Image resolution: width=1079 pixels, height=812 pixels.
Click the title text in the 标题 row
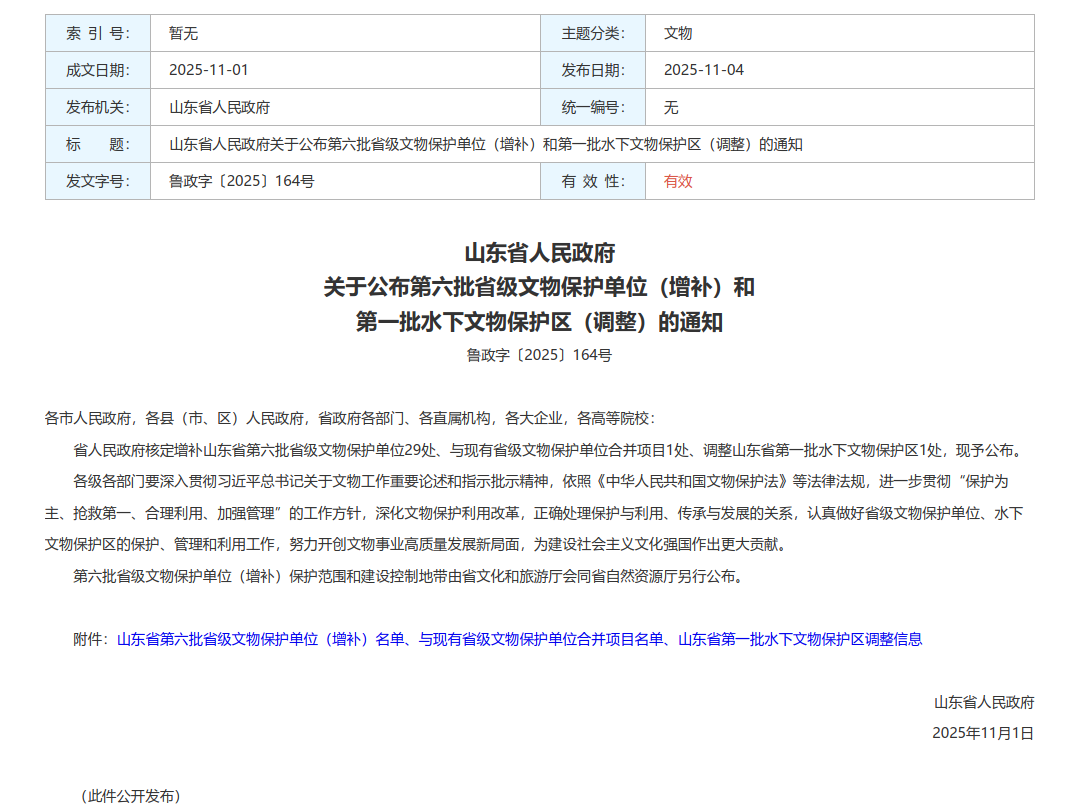pyautogui.click(x=486, y=144)
